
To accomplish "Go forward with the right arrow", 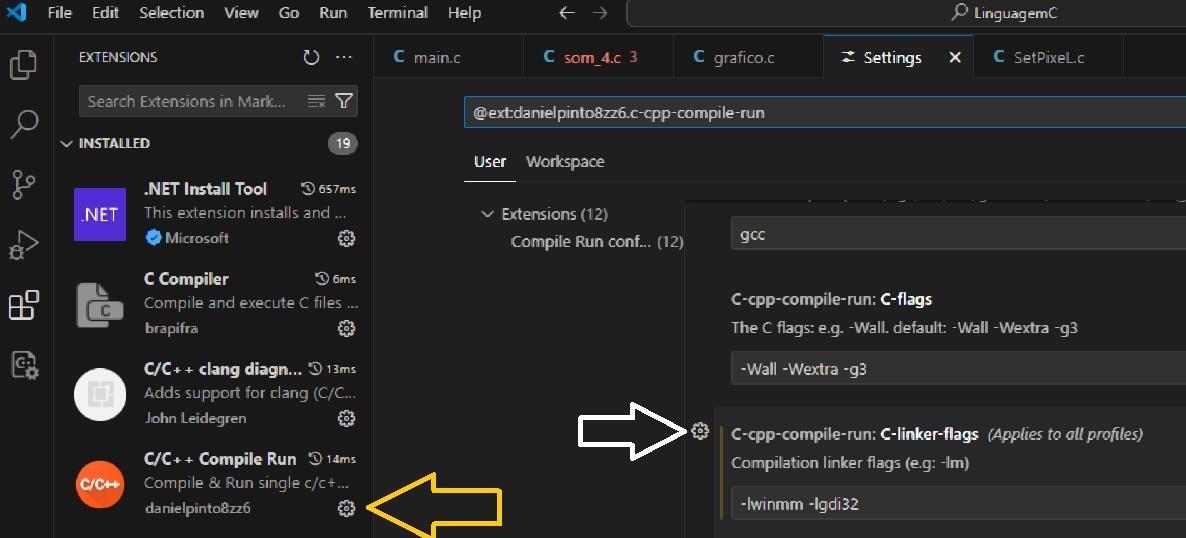I will point(600,13).
